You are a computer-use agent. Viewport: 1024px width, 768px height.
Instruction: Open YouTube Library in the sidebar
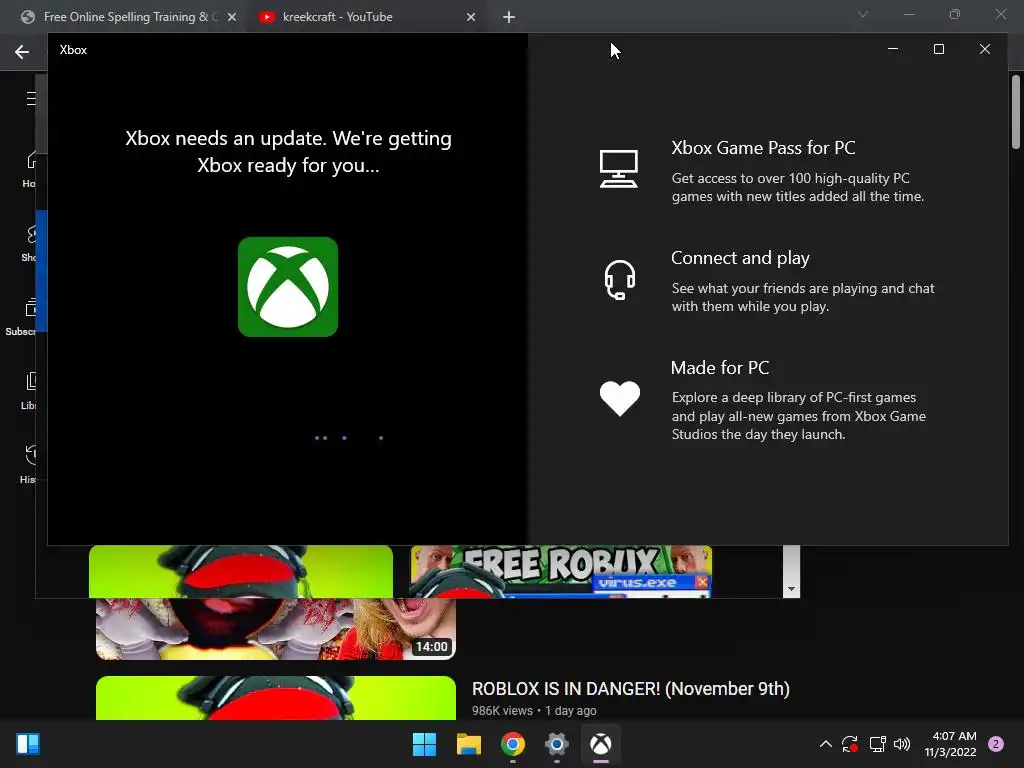pos(29,391)
